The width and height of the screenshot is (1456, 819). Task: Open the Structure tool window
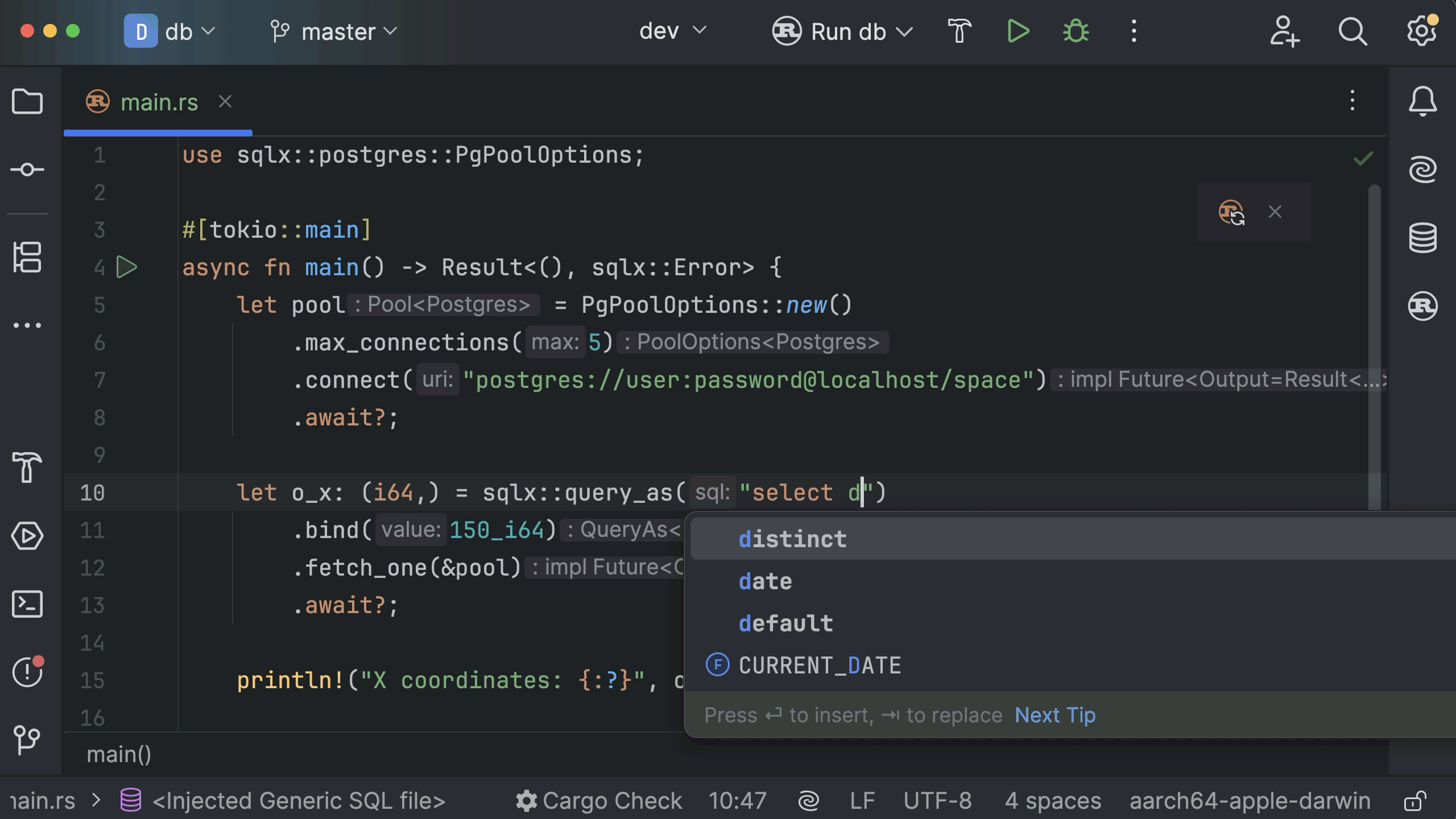click(27, 257)
